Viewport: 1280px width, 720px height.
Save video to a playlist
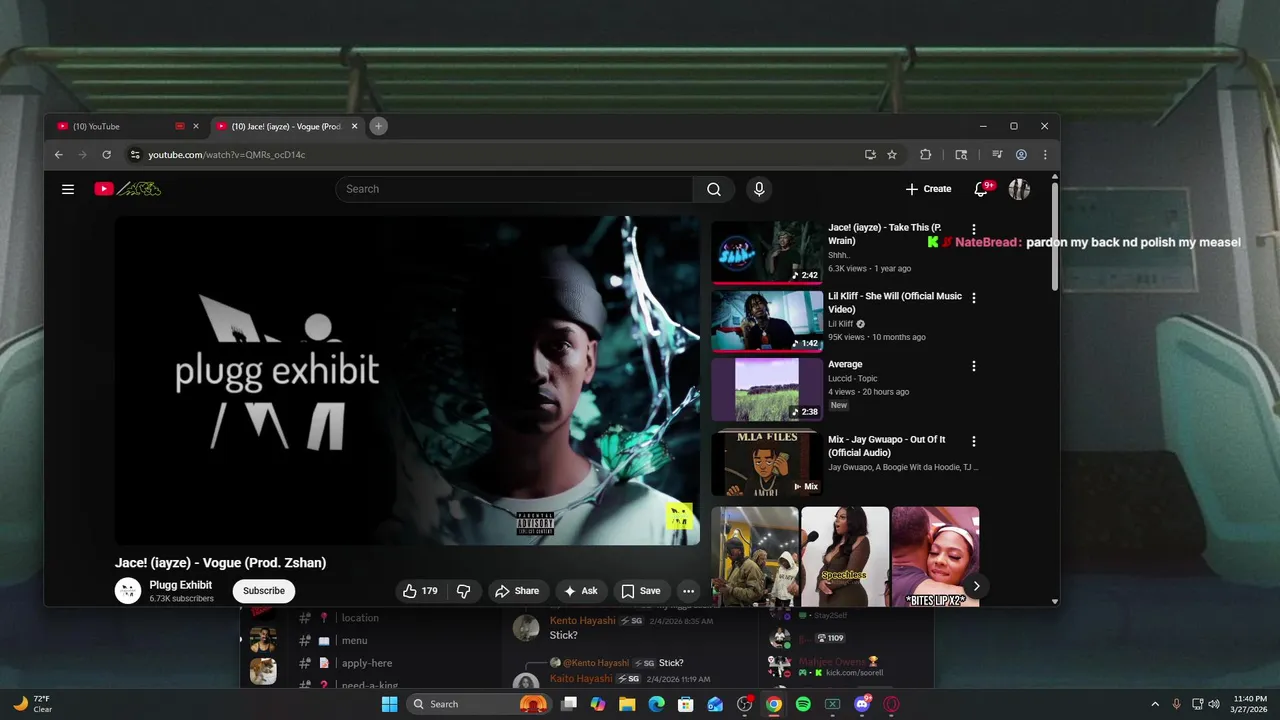[x=641, y=591]
